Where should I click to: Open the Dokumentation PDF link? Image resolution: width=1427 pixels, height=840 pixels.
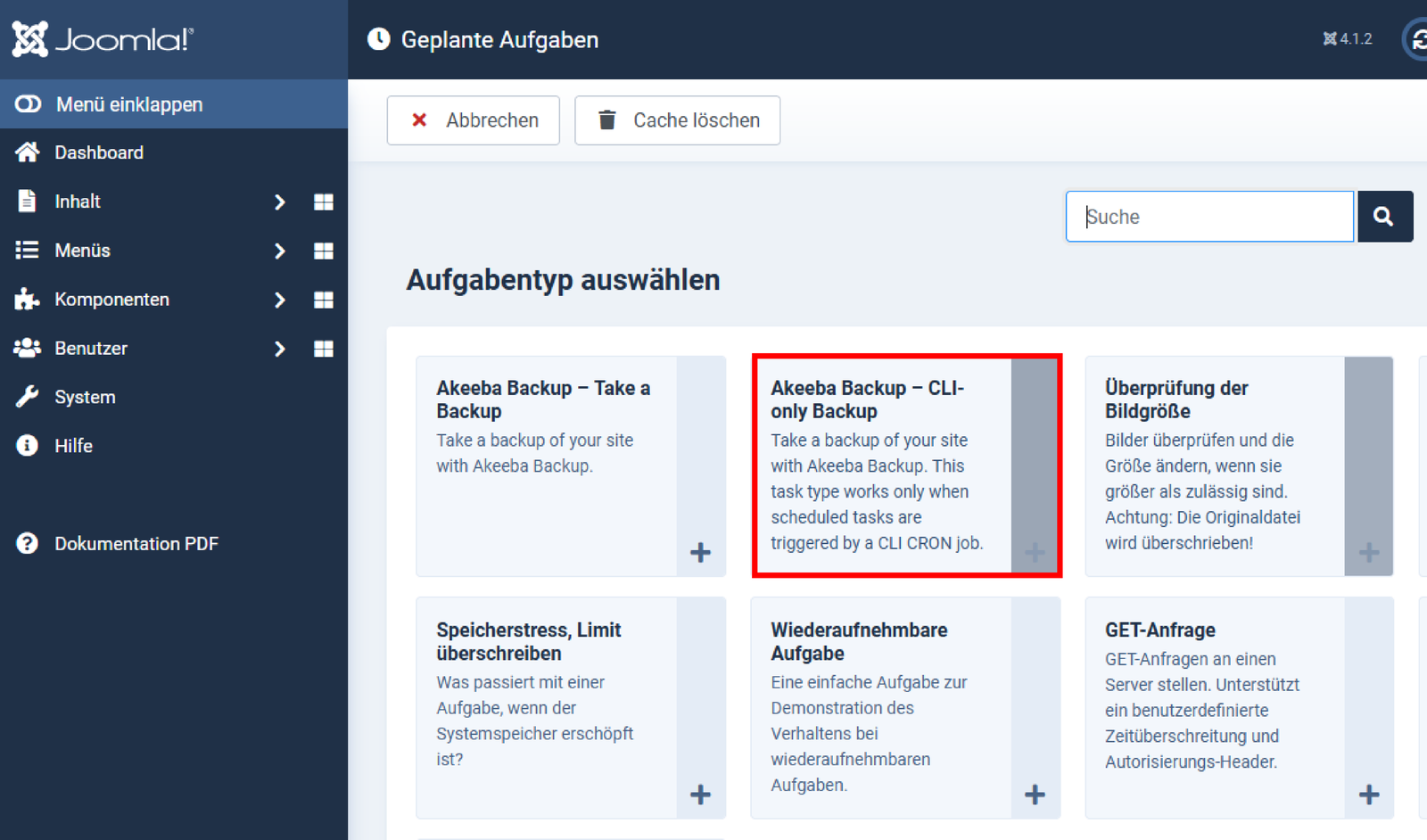click(136, 544)
